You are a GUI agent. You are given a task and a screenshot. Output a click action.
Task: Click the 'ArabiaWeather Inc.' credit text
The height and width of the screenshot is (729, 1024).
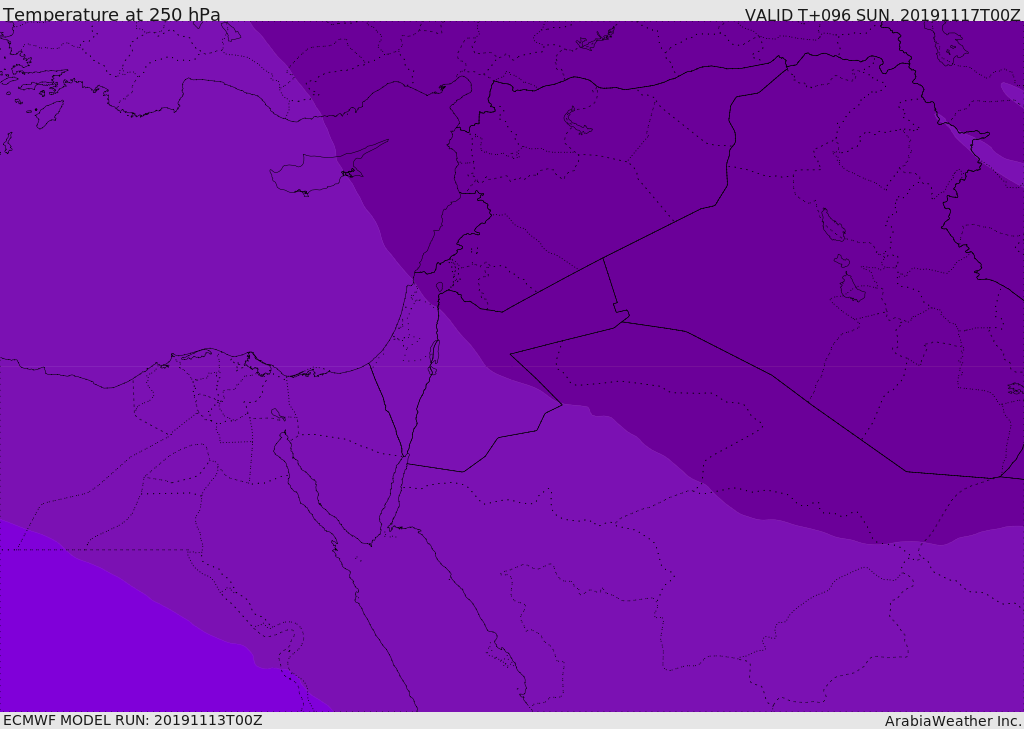tap(952, 721)
